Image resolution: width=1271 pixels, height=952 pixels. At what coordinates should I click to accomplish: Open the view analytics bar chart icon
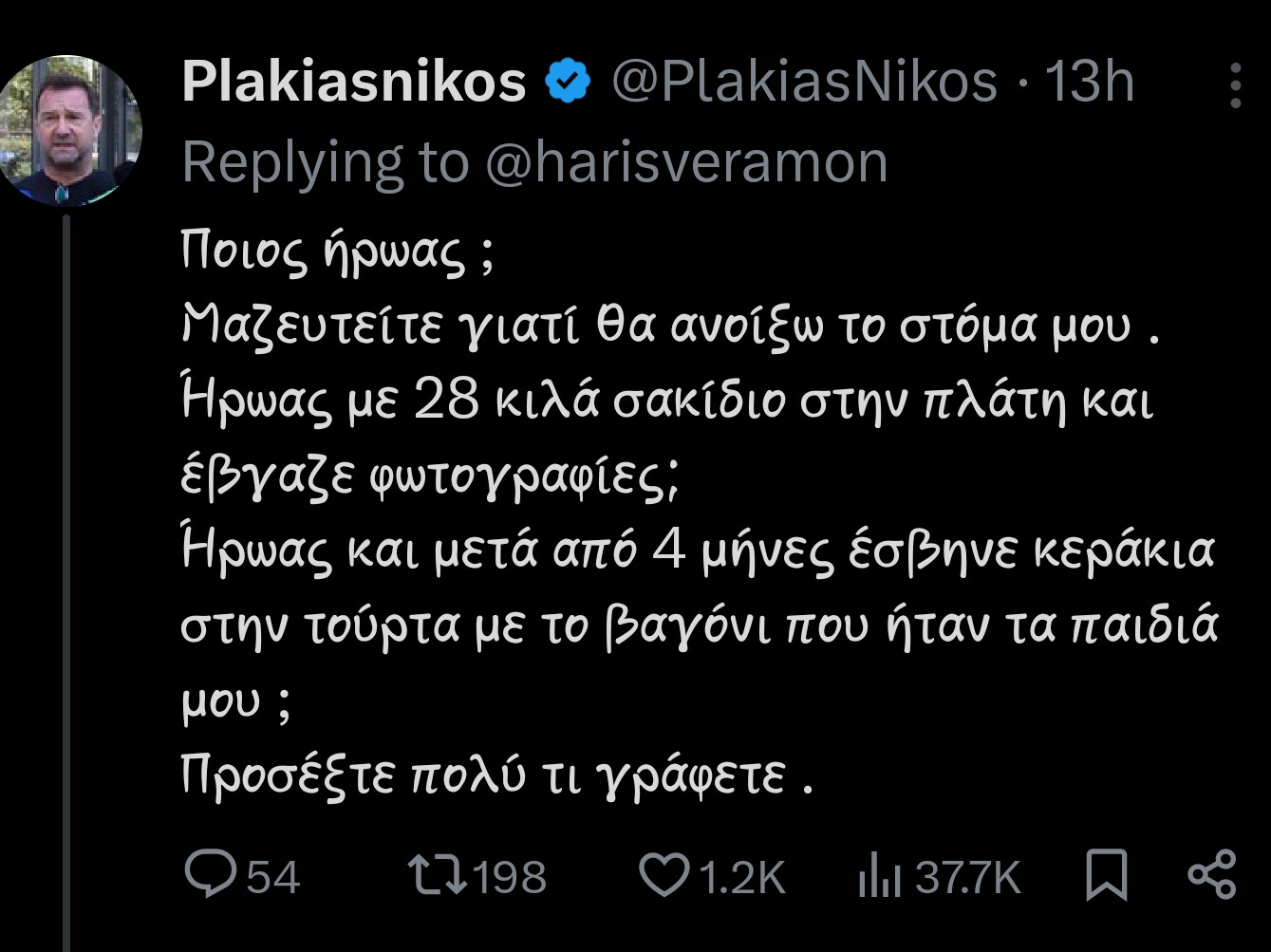(x=879, y=875)
